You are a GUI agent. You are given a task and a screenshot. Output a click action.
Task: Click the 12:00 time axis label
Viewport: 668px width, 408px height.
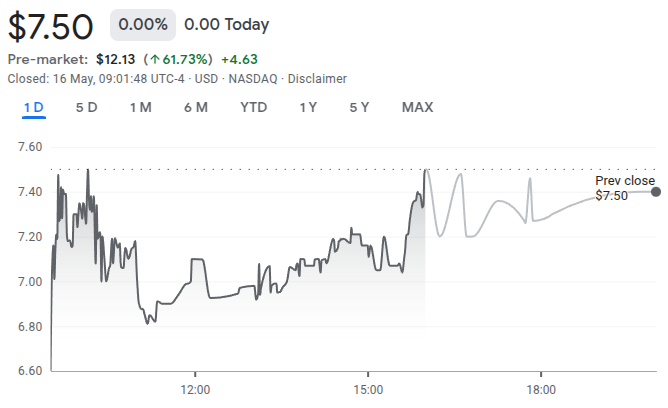[x=194, y=388]
